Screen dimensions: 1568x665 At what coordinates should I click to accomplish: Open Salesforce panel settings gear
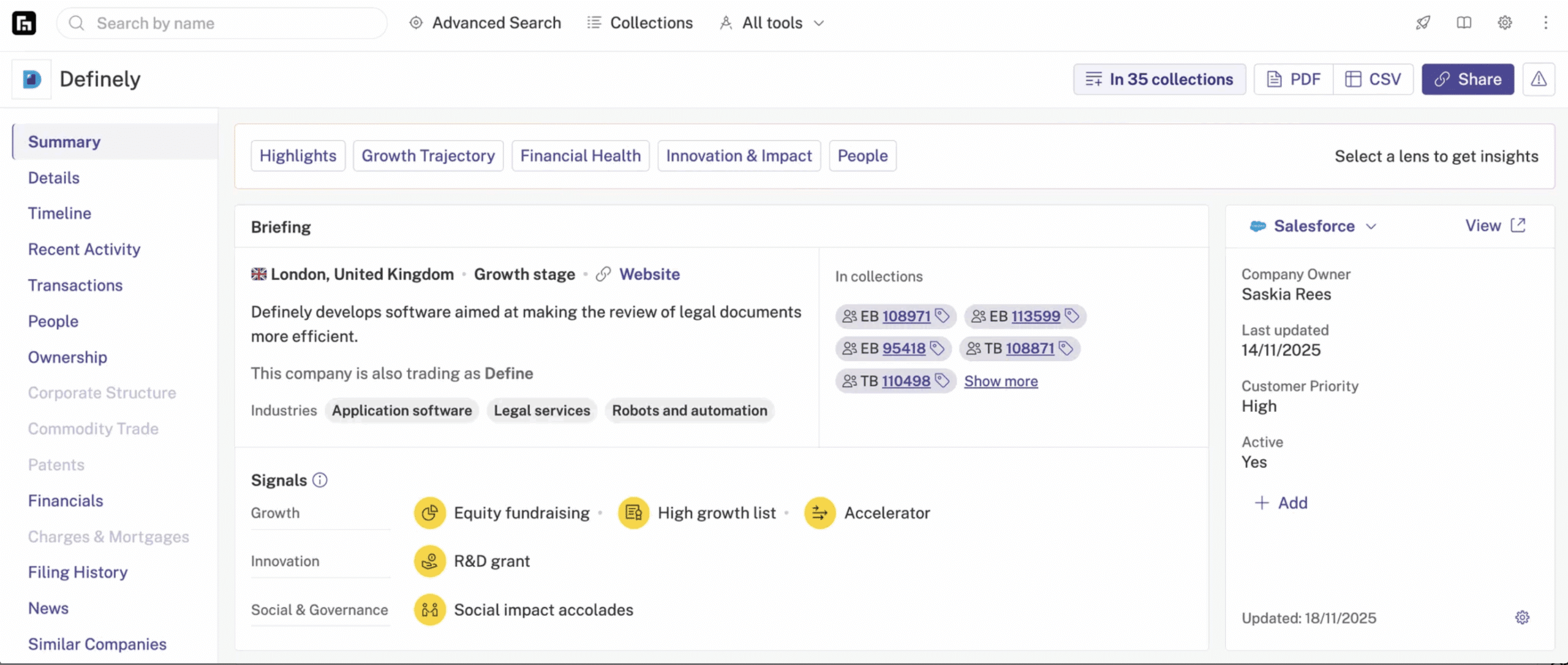[x=1522, y=617]
